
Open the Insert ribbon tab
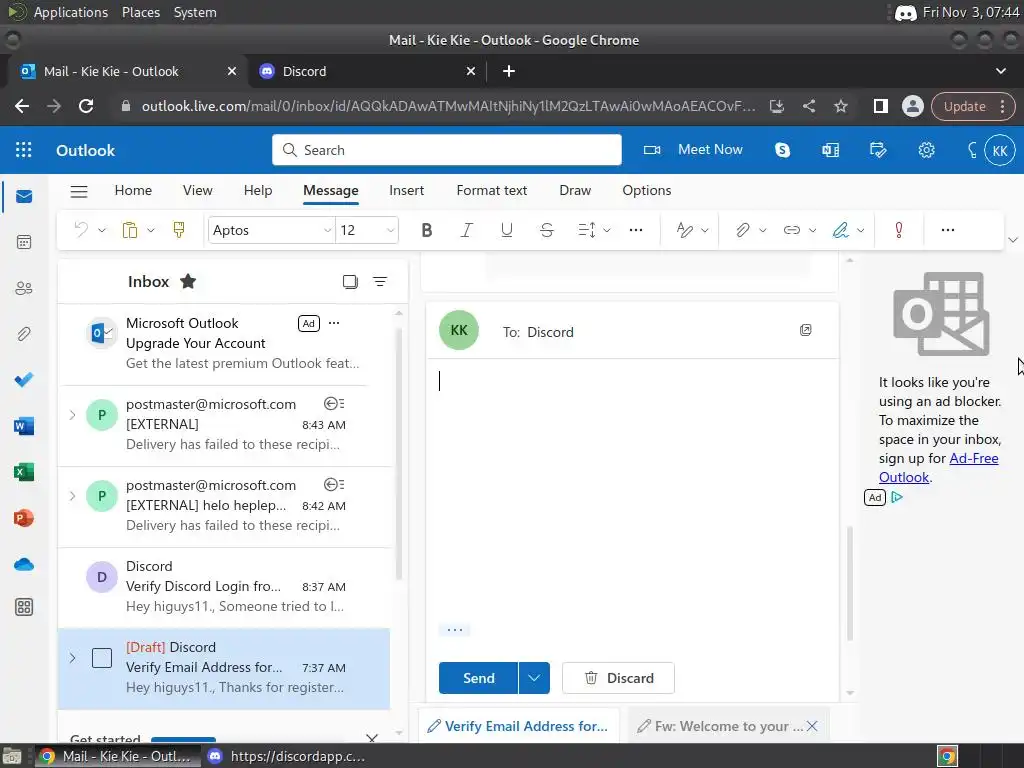point(406,191)
